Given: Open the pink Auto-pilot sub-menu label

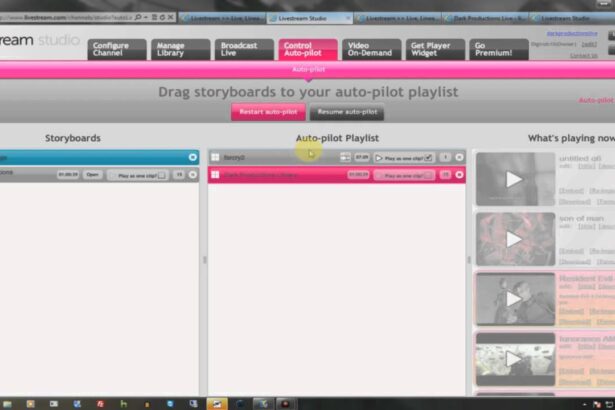Looking at the screenshot, I should pyautogui.click(x=309, y=69).
